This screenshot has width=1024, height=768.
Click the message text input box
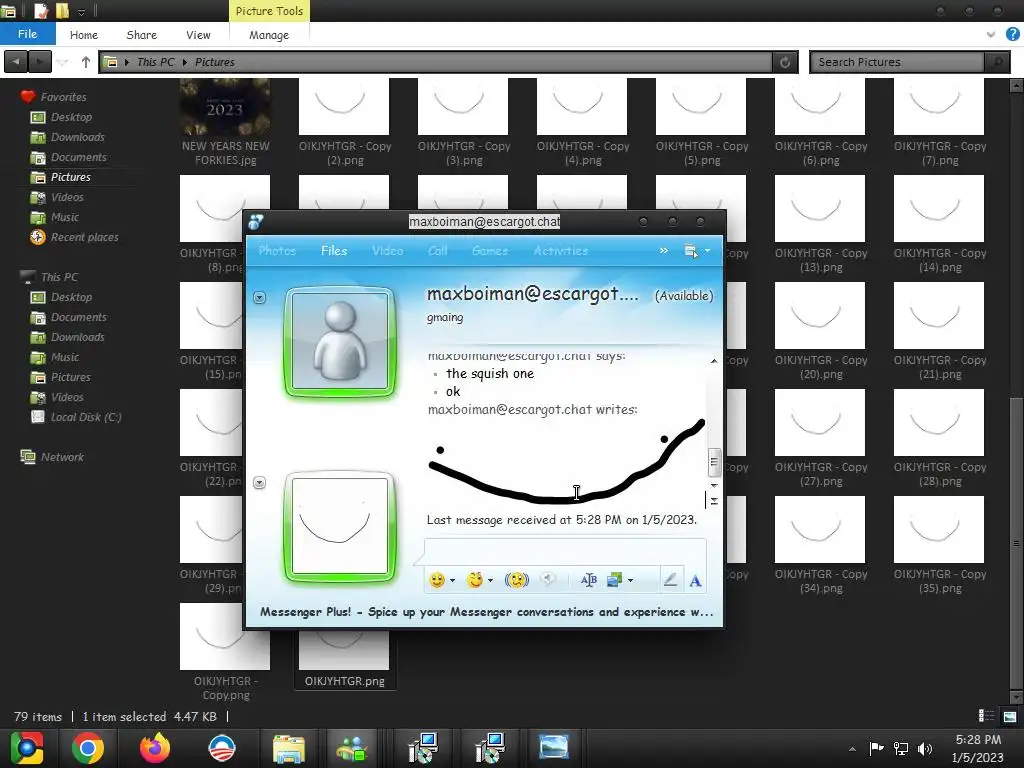click(x=565, y=552)
